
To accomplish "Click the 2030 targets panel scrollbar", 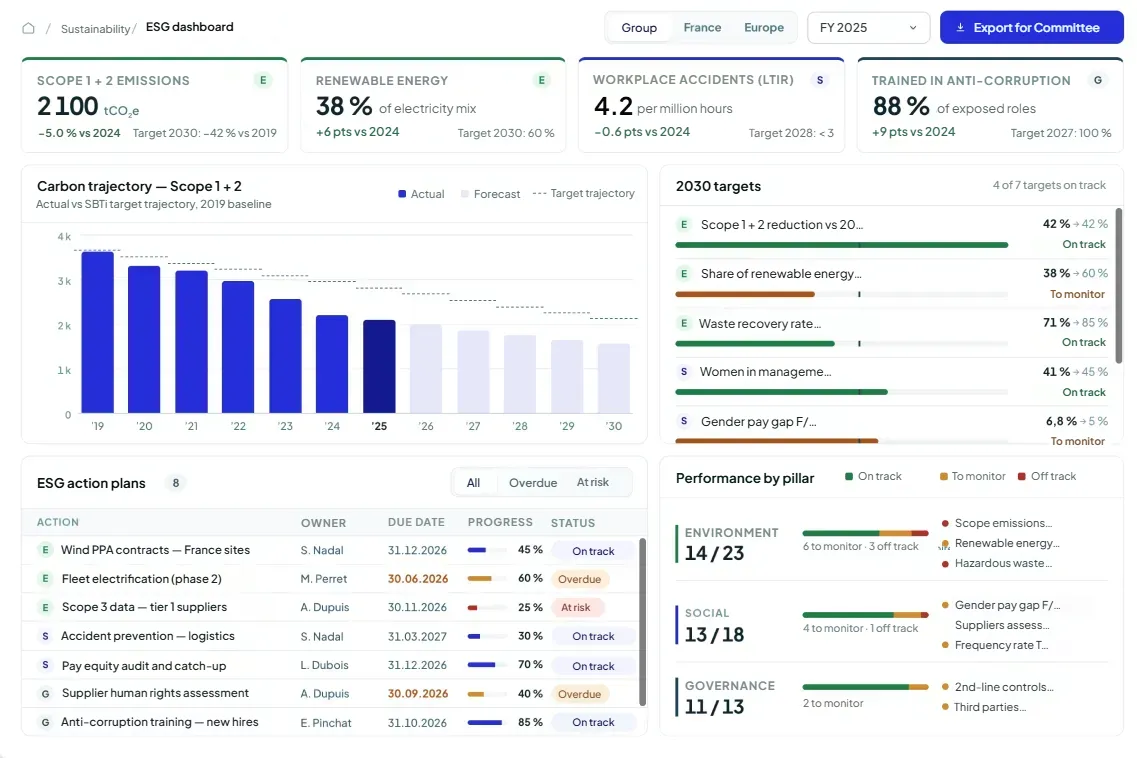I will [x=1118, y=287].
